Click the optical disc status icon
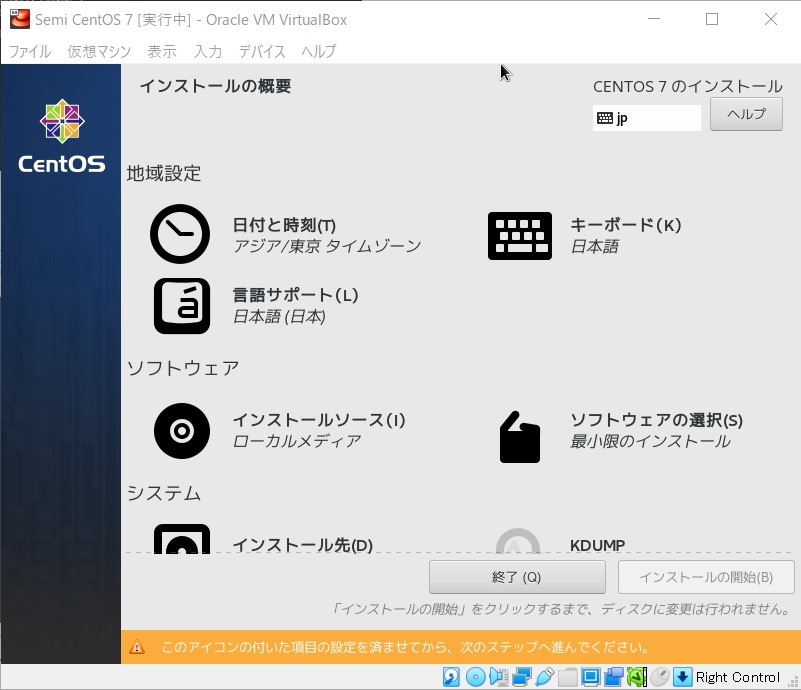 475,677
